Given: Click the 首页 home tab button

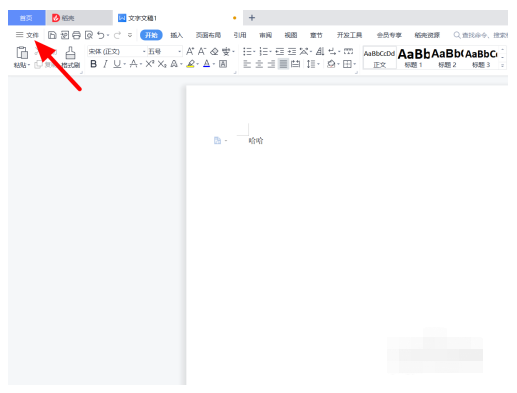Looking at the screenshot, I should click(27, 18).
